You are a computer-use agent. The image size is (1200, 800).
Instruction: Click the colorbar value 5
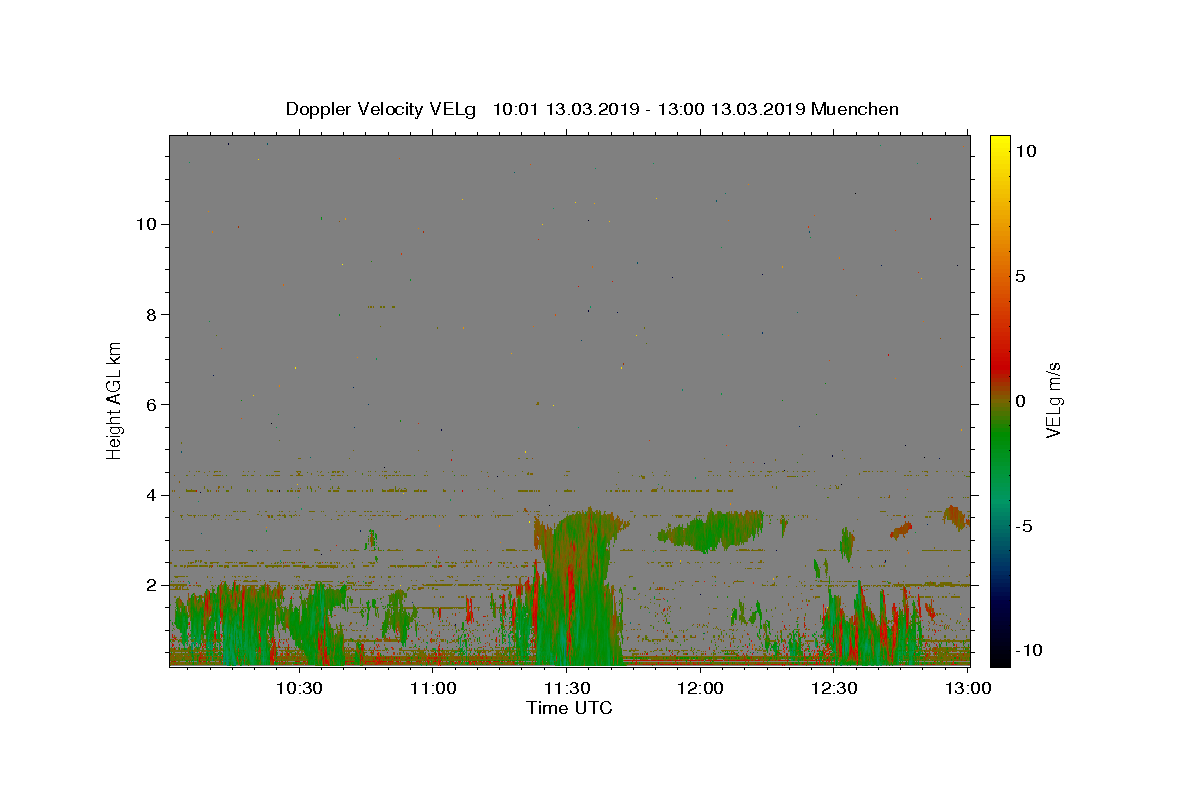coord(1020,276)
